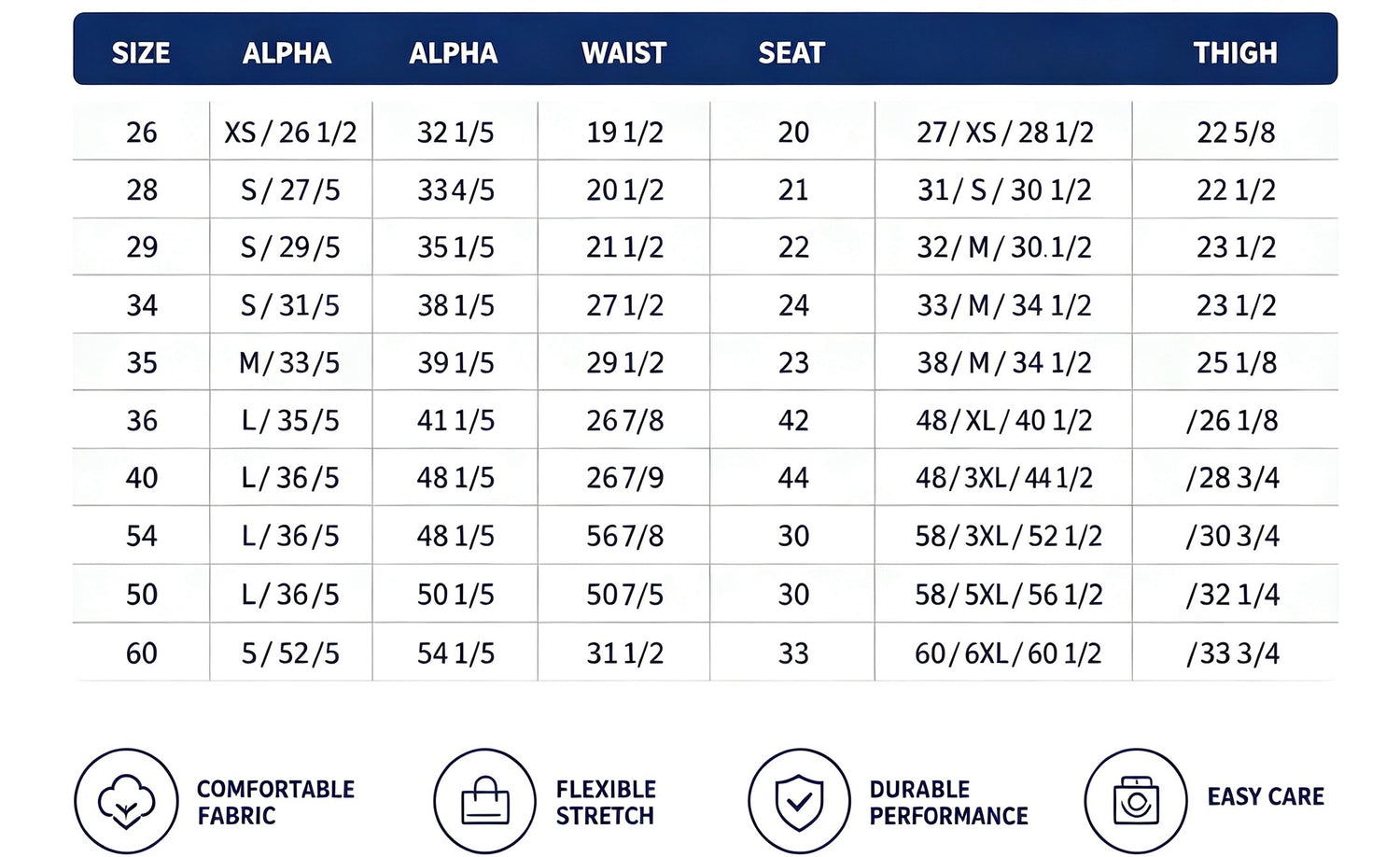Viewport: 1400px width, 857px height.
Task: Select the SEAT column header
Action: pos(791,53)
